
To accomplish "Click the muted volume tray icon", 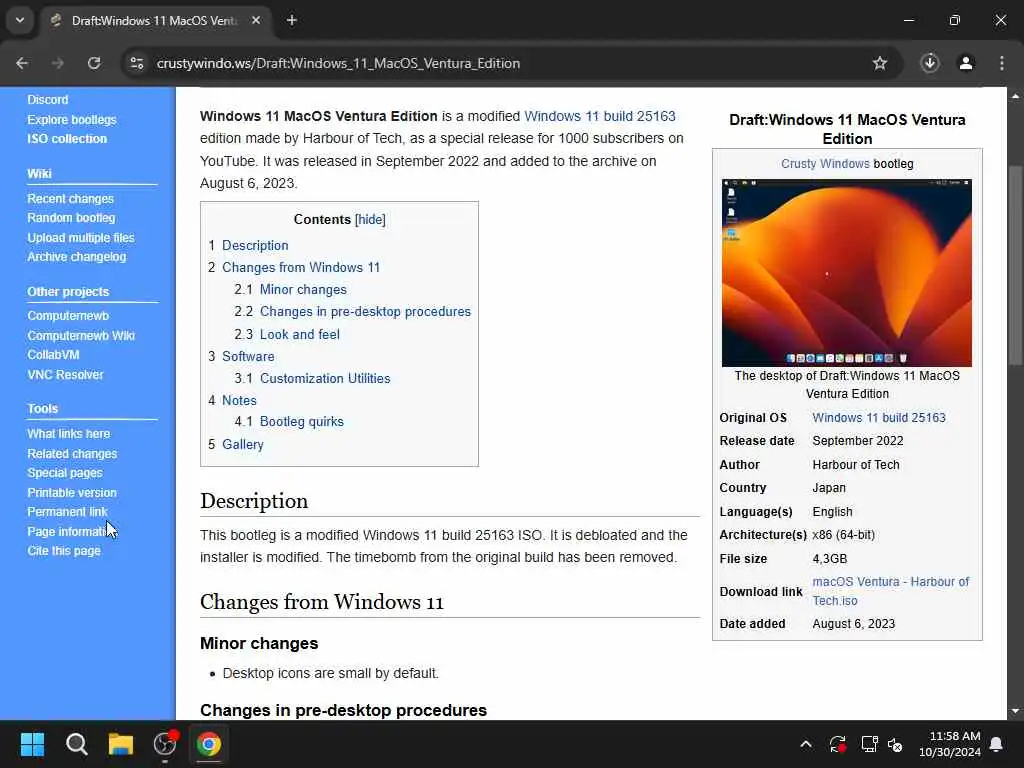I will click(x=895, y=744).
